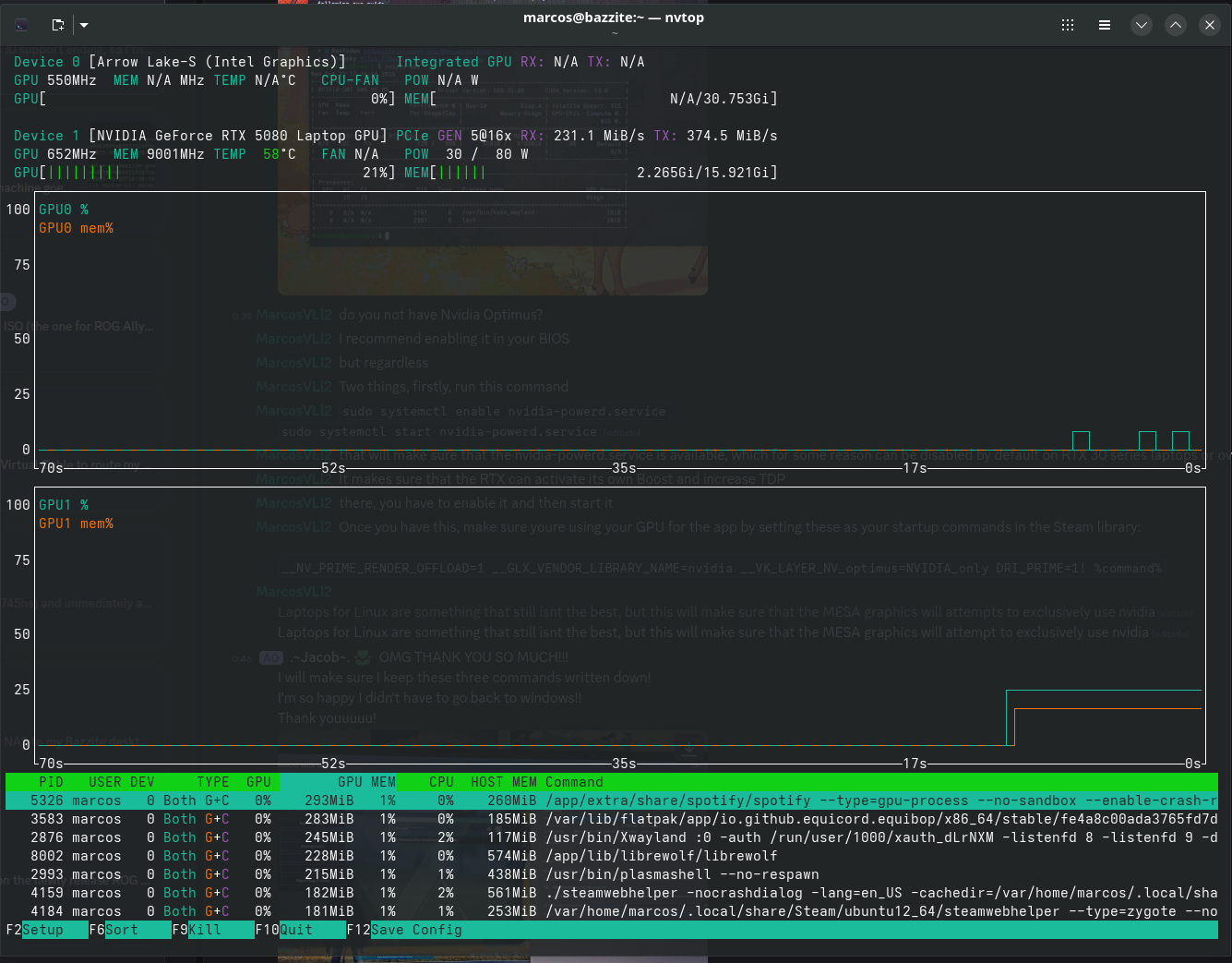Click F12 Save Config option

pyautogui.click(x=415, y=930)
